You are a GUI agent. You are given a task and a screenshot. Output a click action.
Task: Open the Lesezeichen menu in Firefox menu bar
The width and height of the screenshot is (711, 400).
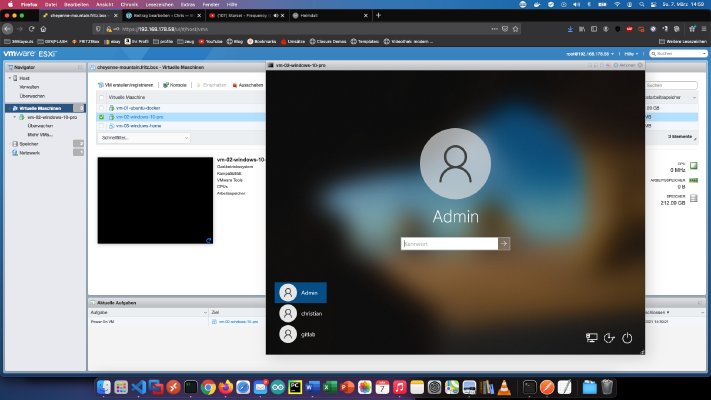(x=159, y=5)
